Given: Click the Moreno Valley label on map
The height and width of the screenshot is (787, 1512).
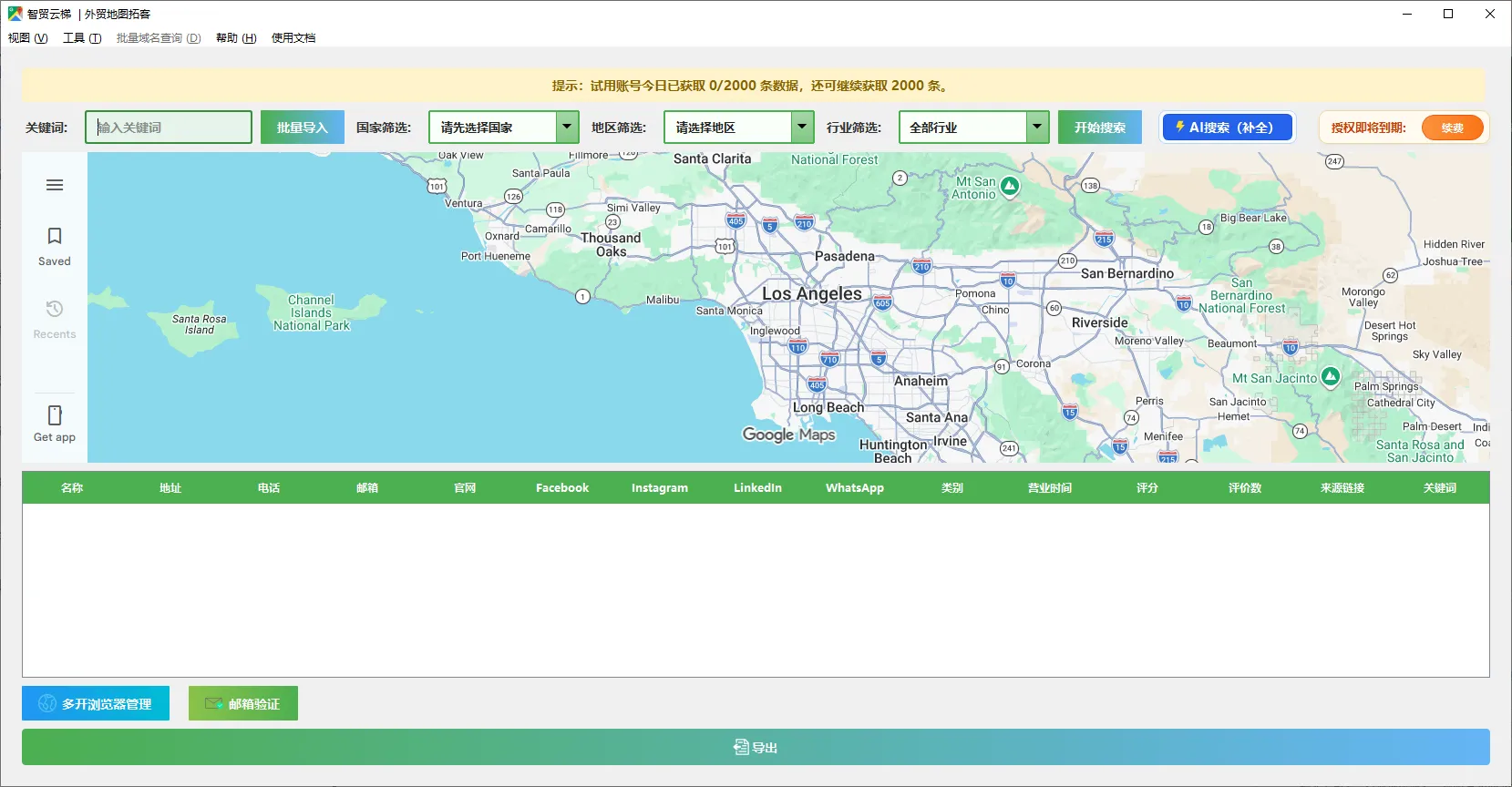Looking at the screenshot, I should click(1149, 341).
